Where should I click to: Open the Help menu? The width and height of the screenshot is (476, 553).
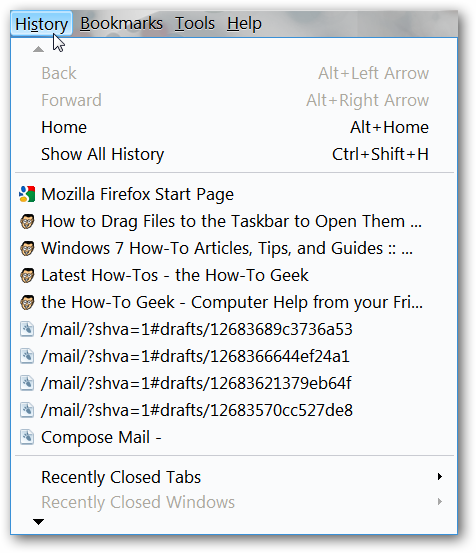point(244,24)
